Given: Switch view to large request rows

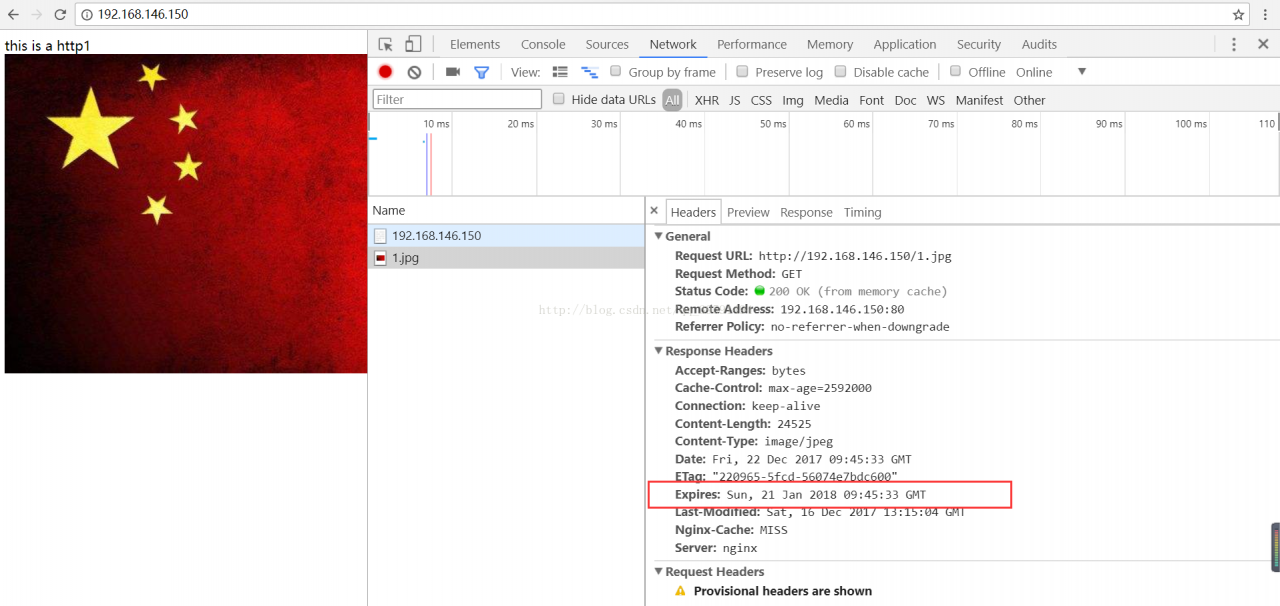Looking at the screenshot, I should 559,71.
